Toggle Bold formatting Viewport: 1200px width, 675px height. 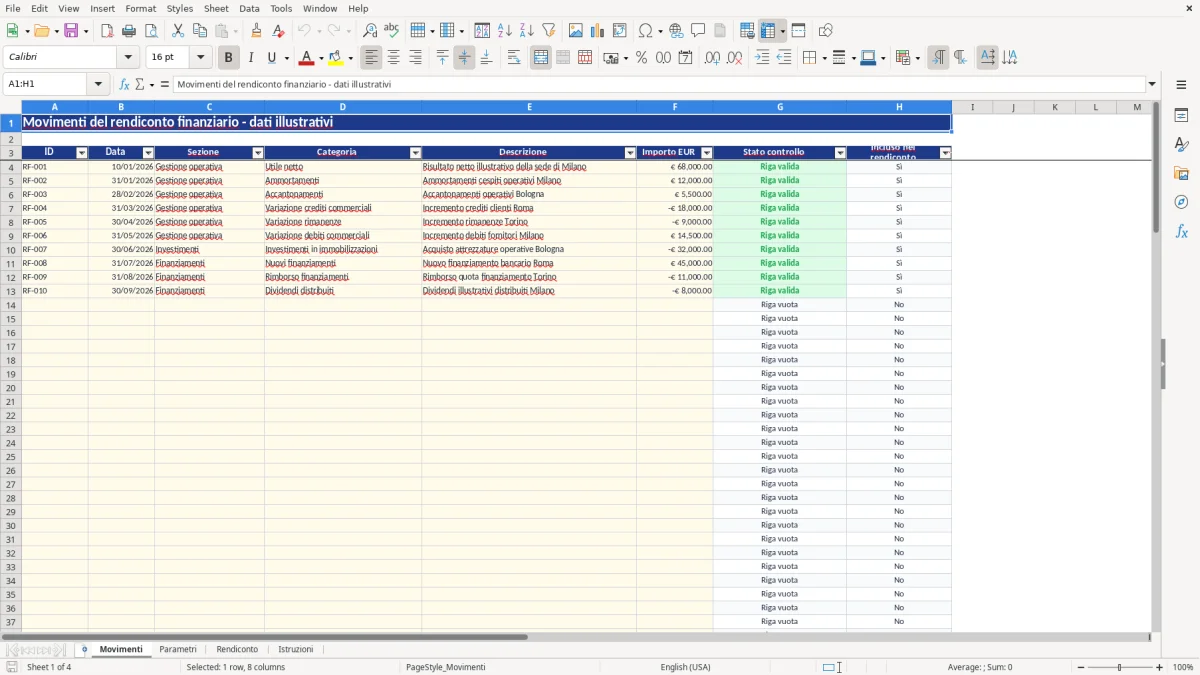pyautogui.click(x=229, y=58)
